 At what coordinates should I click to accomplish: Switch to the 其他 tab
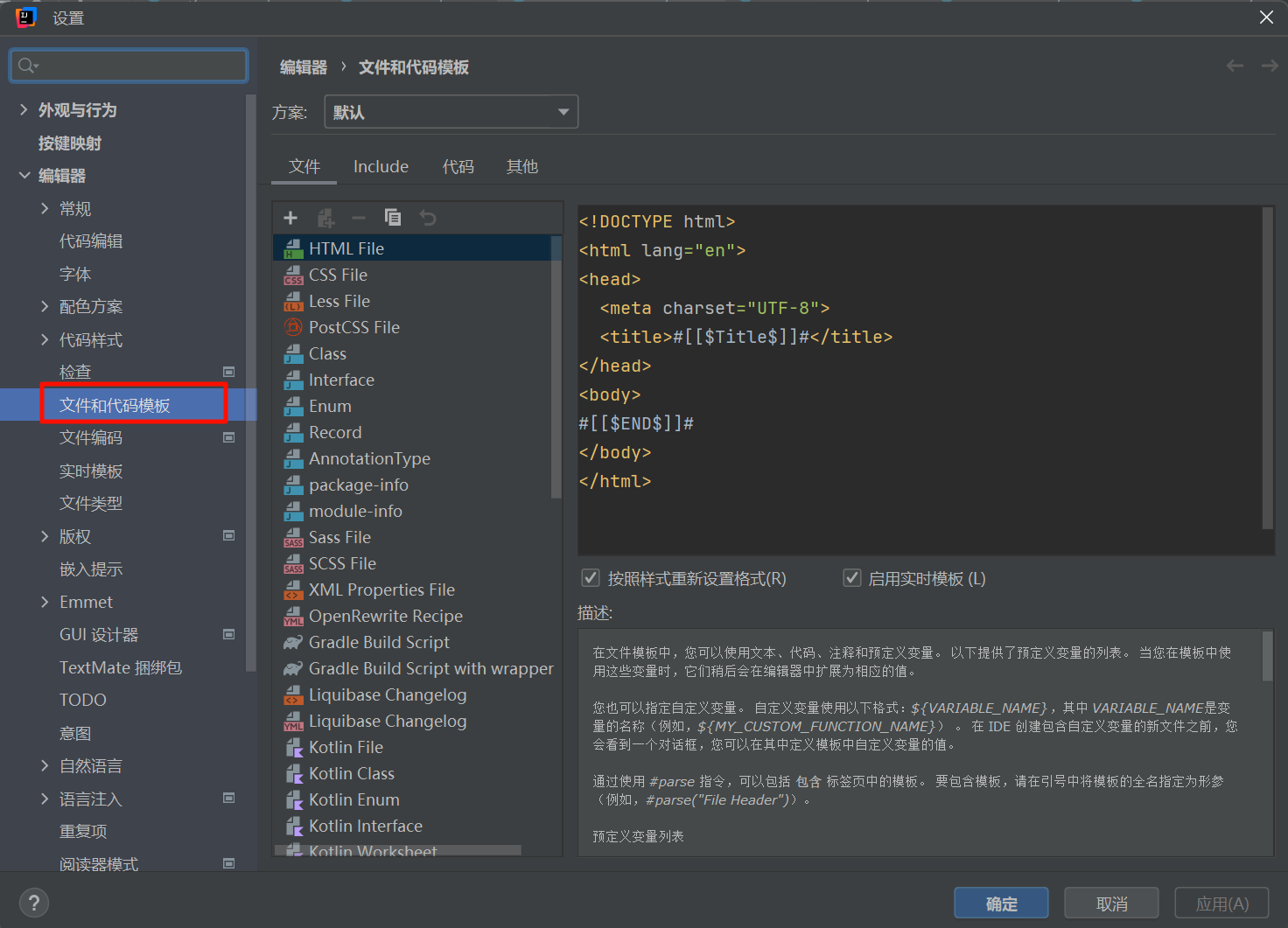(522, 166)
